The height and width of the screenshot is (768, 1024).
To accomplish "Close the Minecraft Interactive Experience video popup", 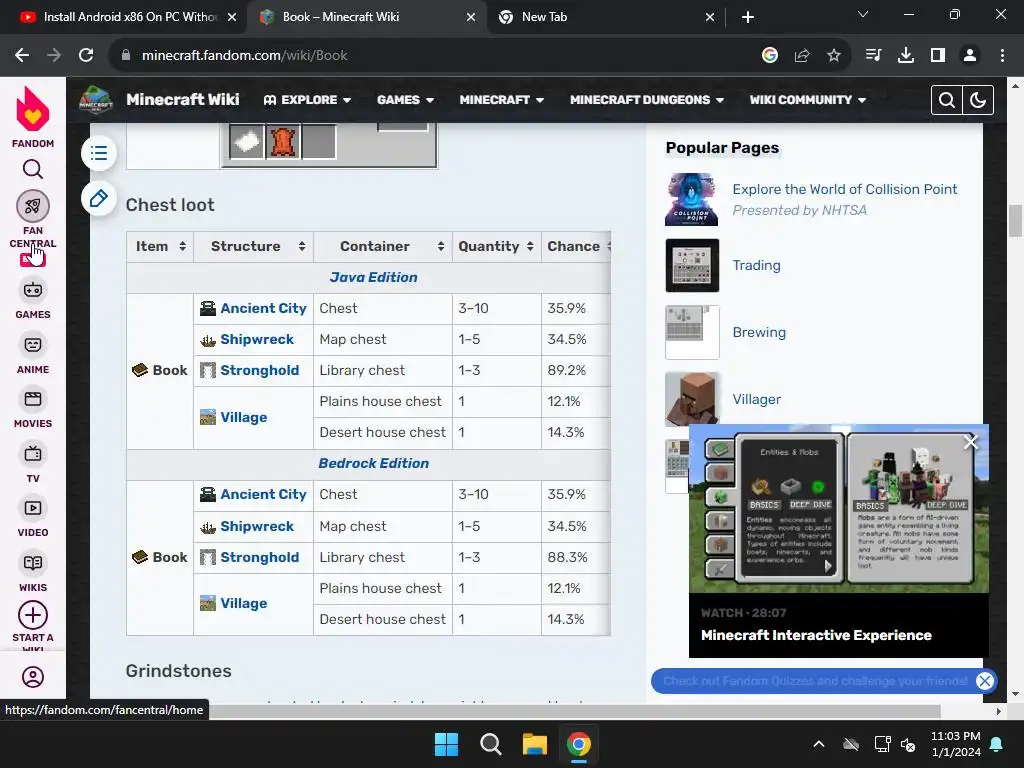I will pos(971,442).
